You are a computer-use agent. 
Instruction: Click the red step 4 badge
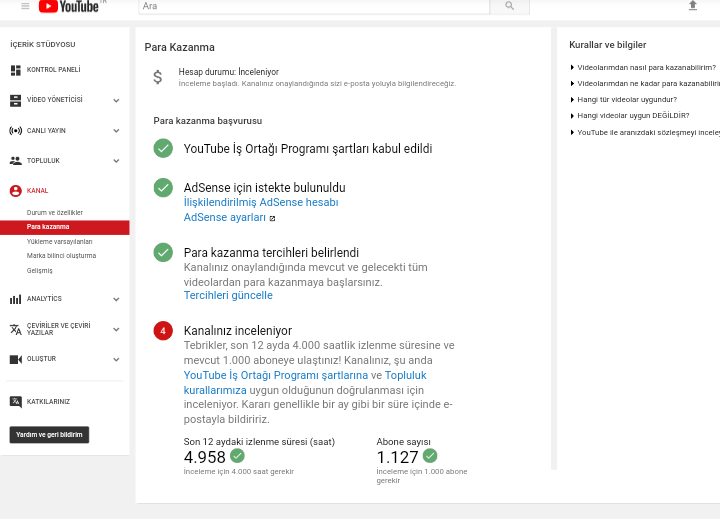coord(163,331)
